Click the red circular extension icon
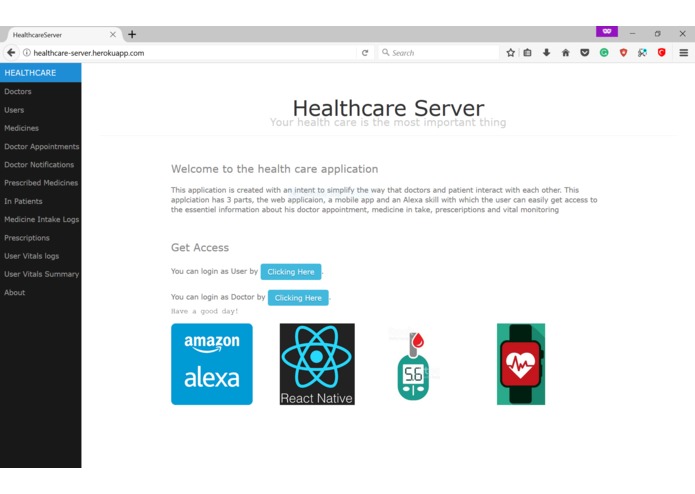The image size is (695, 494). click(662, 53)
